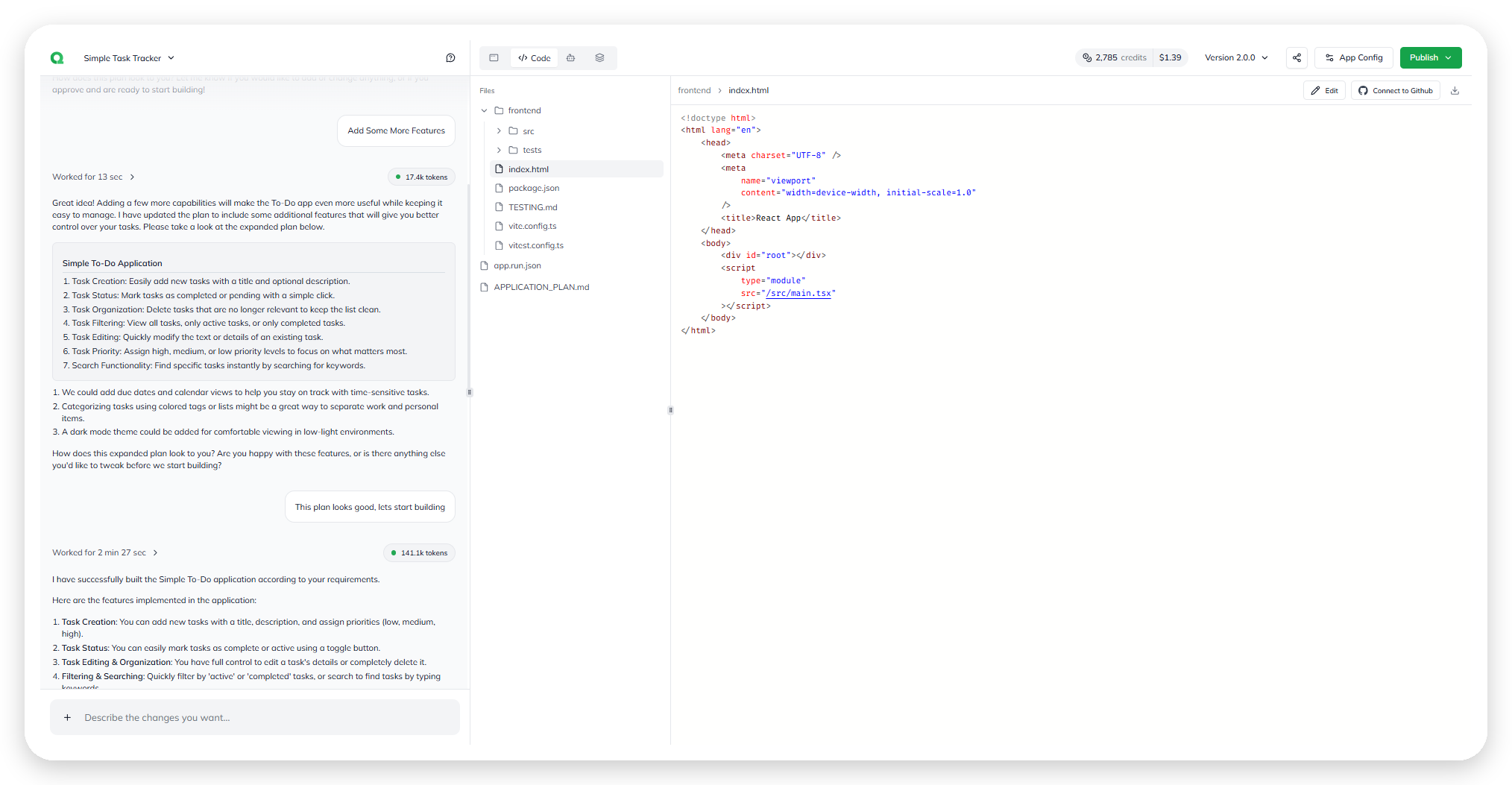Click the plus attach icon in chat input
The height and width of the screenshot is (785, 1512).
(x=67, y=717)
